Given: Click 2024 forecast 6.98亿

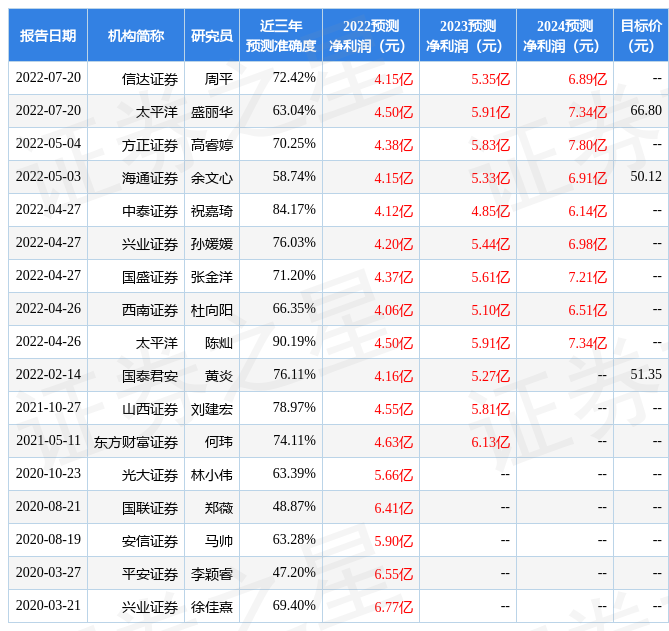Looking at the screenshot, I should [587, 244].
